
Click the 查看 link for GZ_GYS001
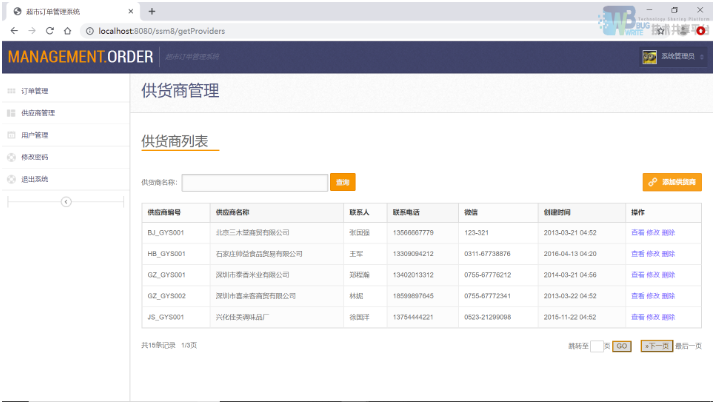tap(637, 275)
